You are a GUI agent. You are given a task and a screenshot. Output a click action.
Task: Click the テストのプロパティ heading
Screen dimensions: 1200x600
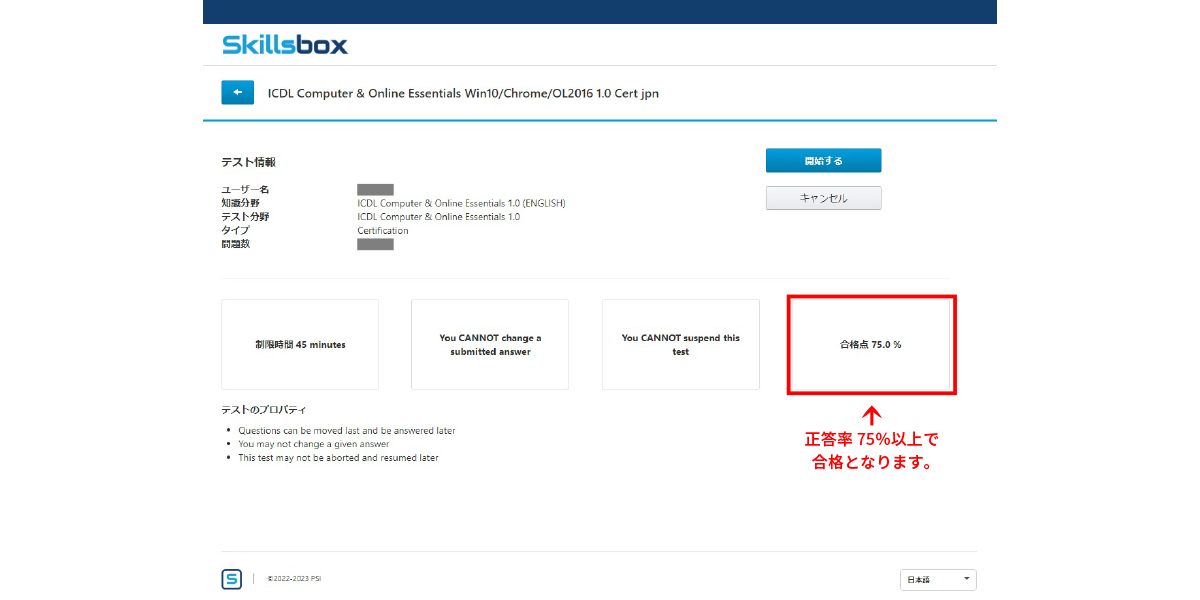[264, 410]
